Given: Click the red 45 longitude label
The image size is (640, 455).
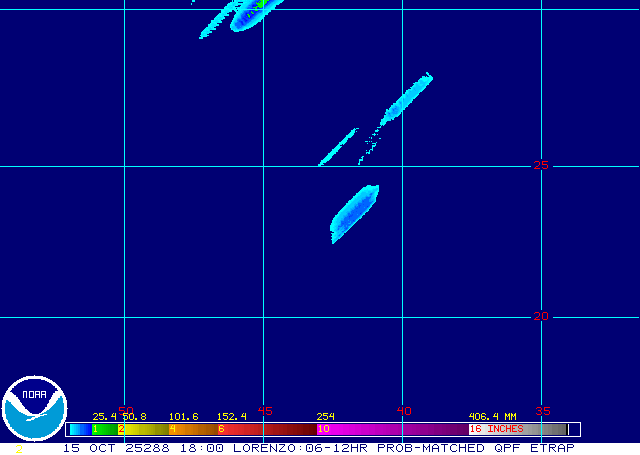Looking at the screenshot, I should point(265,410).
